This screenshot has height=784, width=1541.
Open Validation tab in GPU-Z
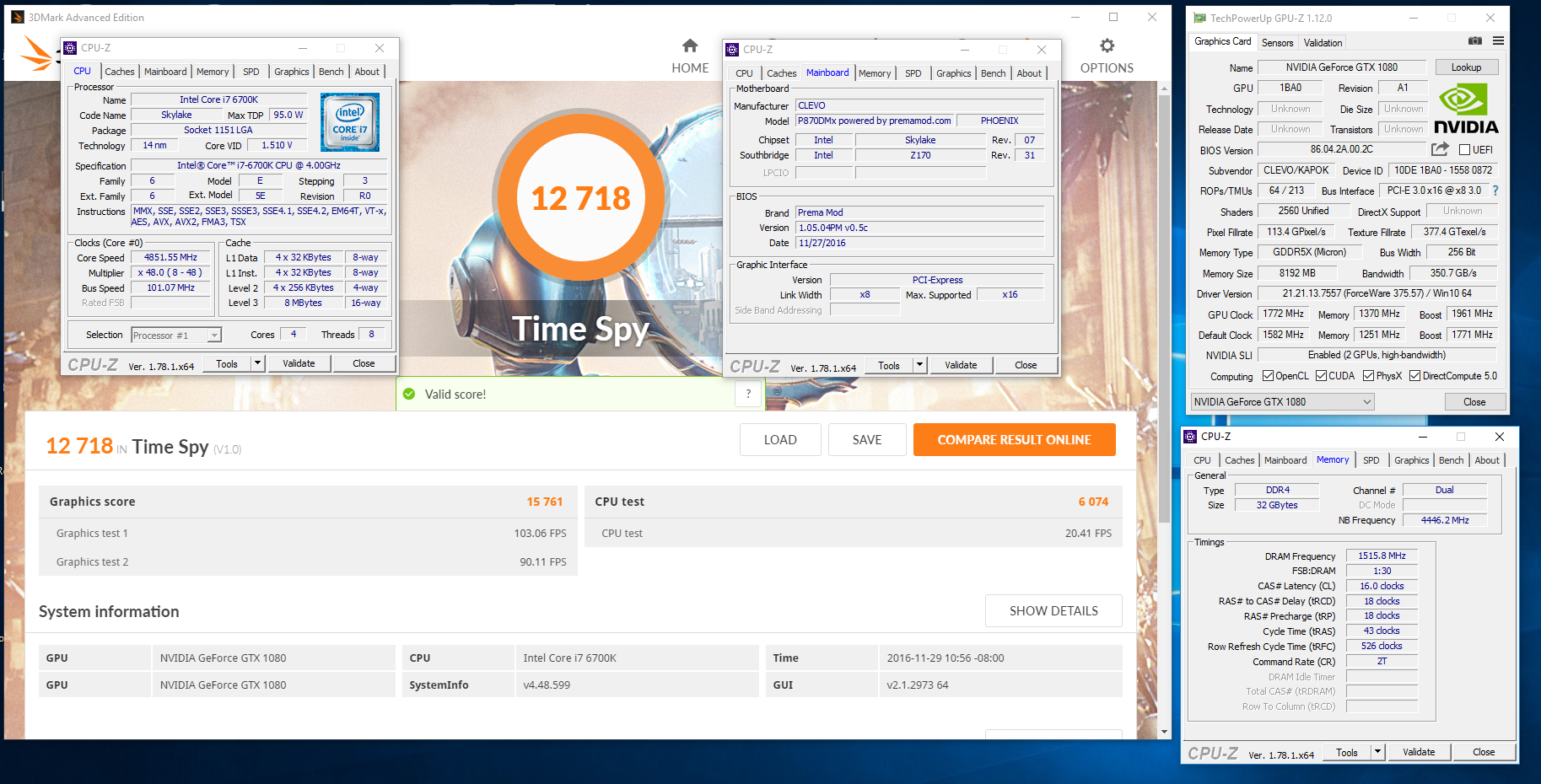coord(1323,43)
